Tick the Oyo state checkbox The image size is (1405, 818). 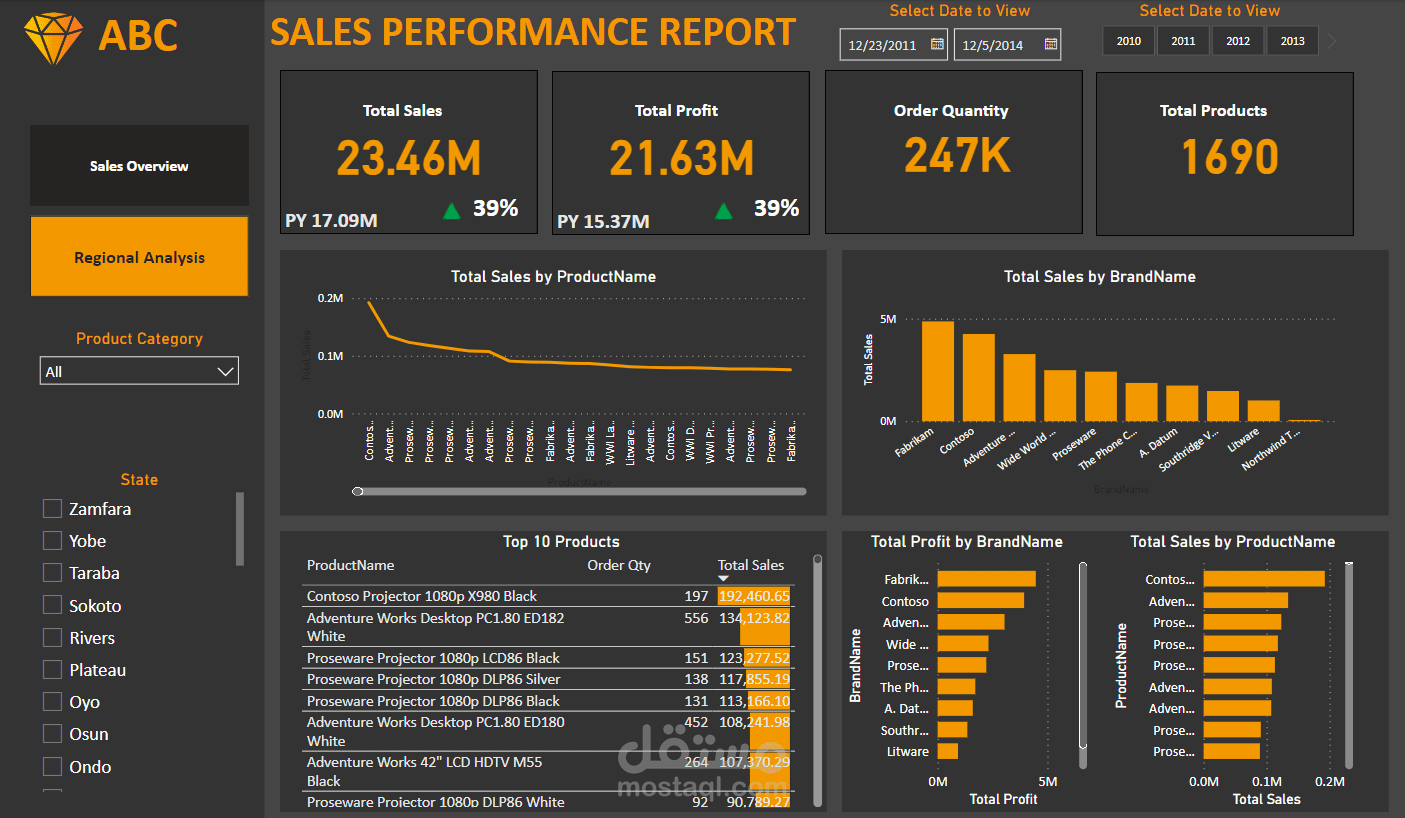53,702
